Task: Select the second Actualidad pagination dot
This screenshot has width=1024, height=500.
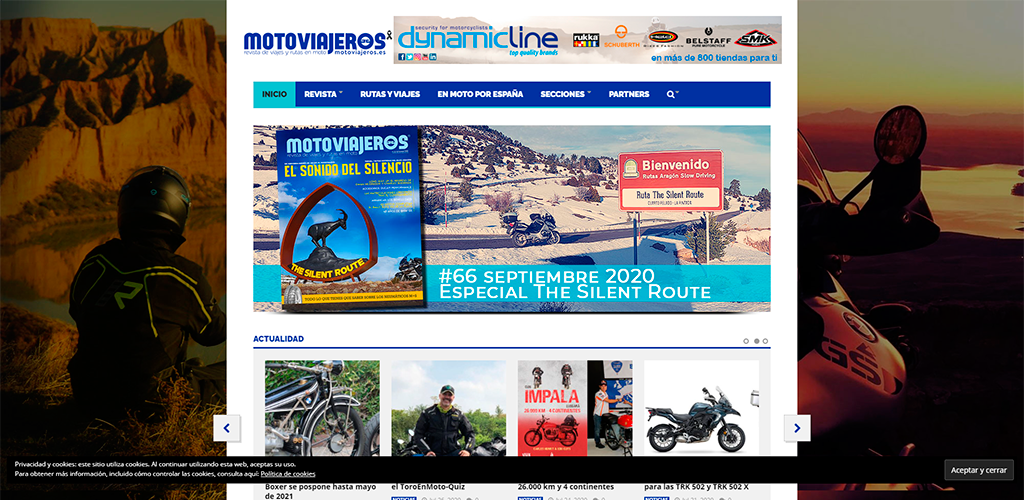Action: click(756, 341)
